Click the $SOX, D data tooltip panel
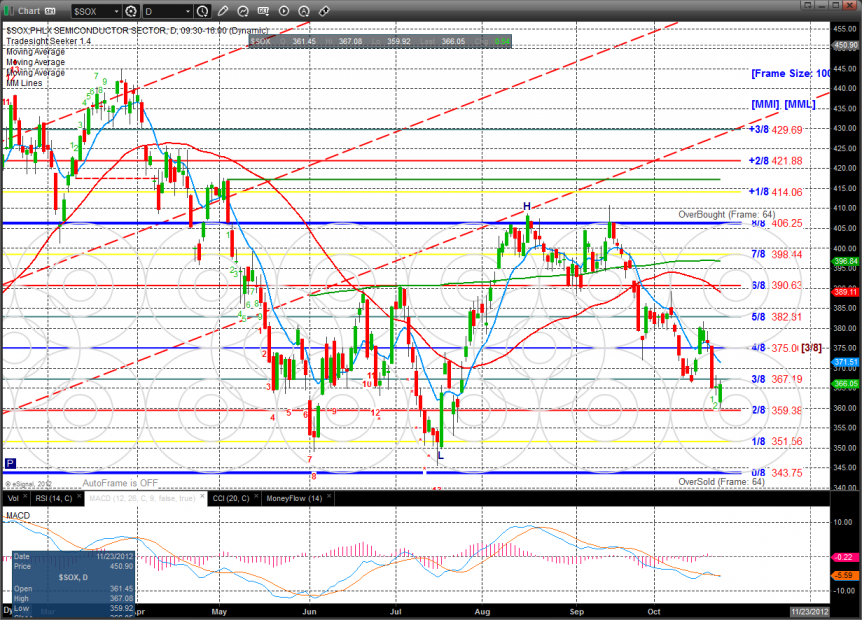This screenshot has height=620, width=862. [x=73, y=584]
